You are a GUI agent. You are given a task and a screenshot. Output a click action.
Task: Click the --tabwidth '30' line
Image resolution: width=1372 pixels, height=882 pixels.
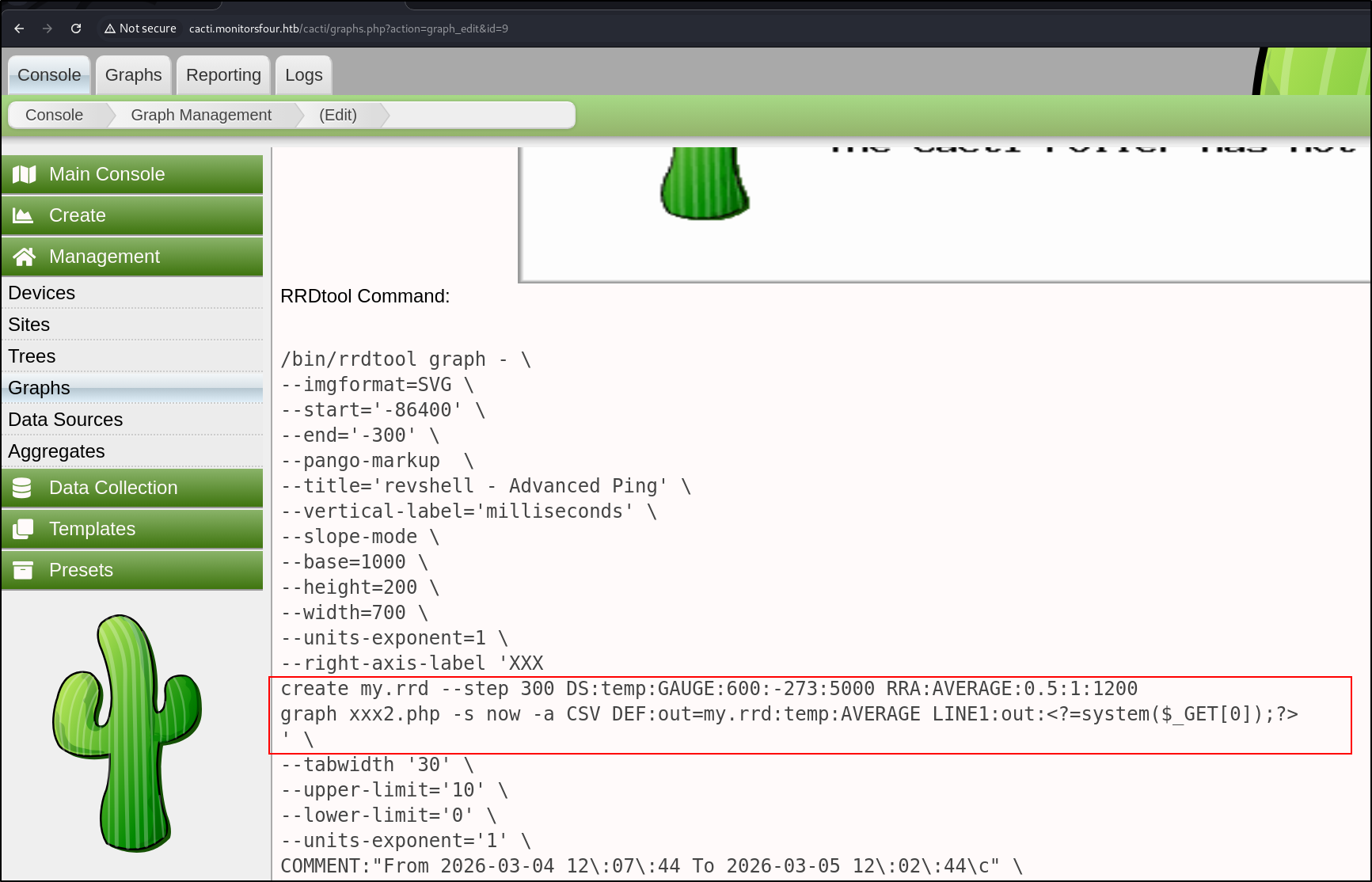point(378,765)
